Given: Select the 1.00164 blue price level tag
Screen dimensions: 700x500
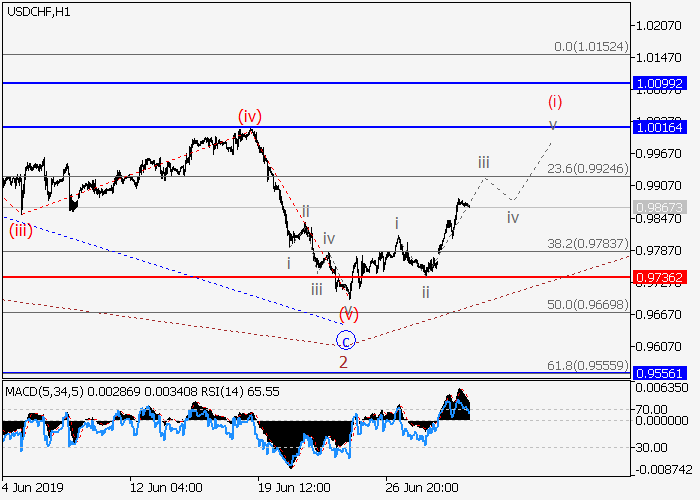Looking at the screenshot, I should pos(662,127).
